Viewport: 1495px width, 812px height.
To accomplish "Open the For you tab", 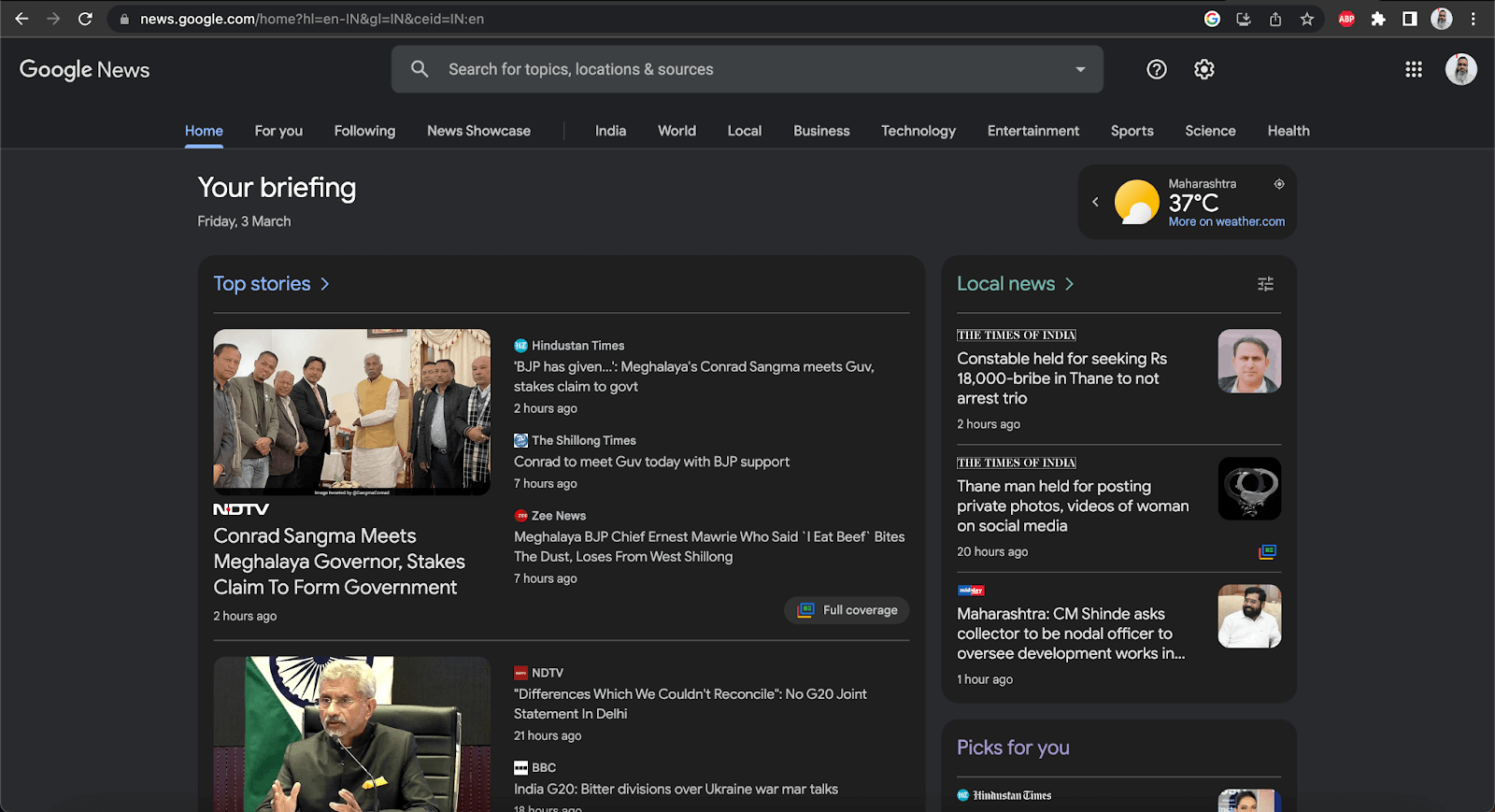I will point(278,131).
